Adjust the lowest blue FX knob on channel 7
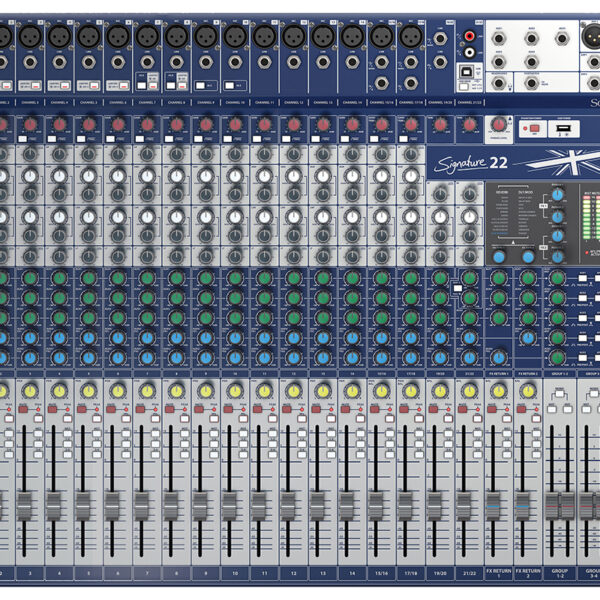This screenshot has width=600, height=600. [x=147, y=358]
